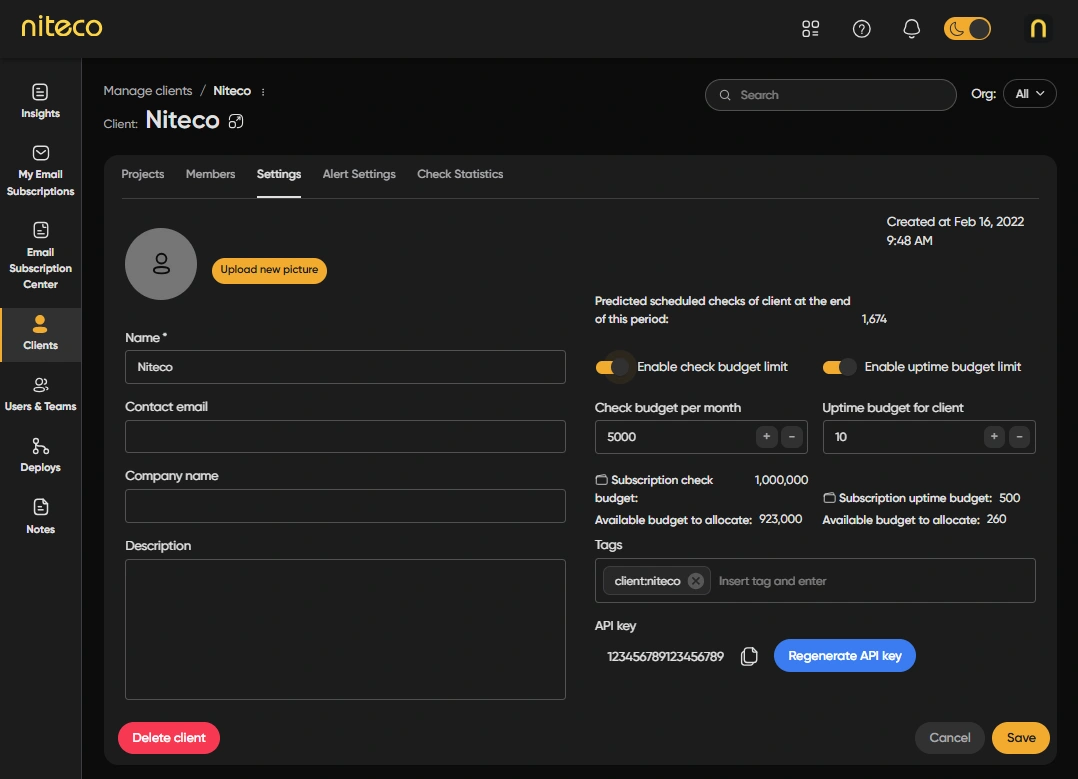Click Upload new picture button

pos(270,270)
